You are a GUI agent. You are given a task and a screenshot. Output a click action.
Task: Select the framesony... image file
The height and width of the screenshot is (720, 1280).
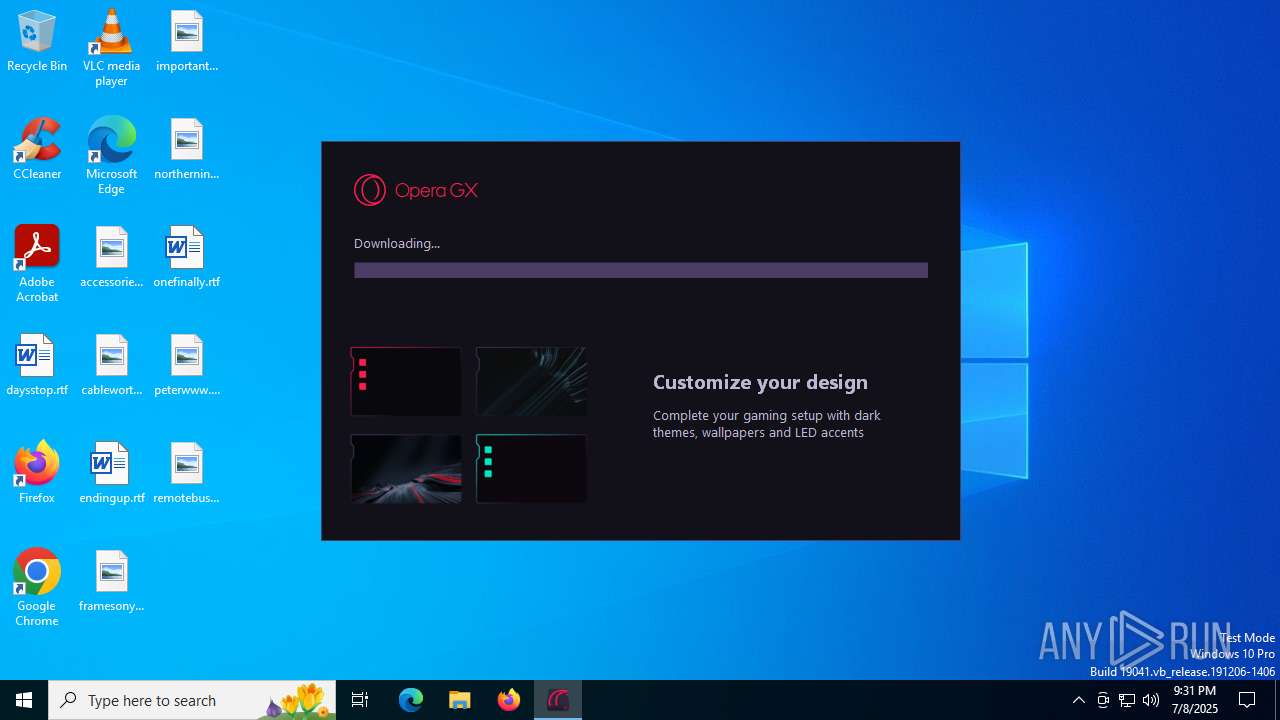click(x=111, y=581)
